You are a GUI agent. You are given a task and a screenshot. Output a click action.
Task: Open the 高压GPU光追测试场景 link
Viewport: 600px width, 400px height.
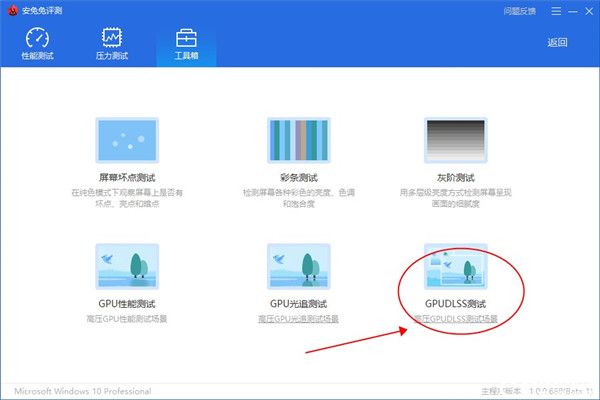[298, 318]
